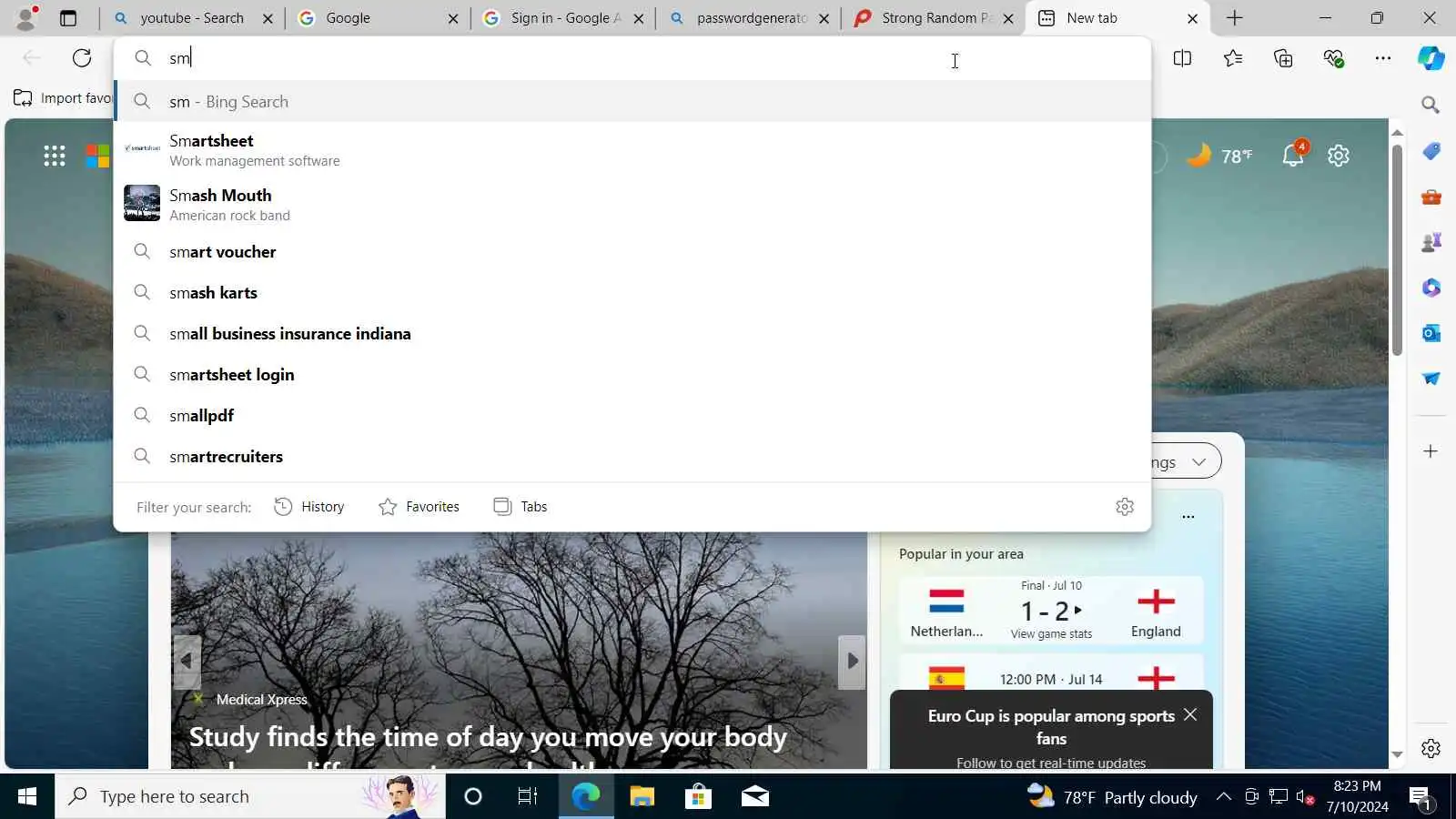Image resolution: width=1456 pixels, height=819 pixels.
Task: Go to the next news slide arrow
Action: (x=852, y=662)
